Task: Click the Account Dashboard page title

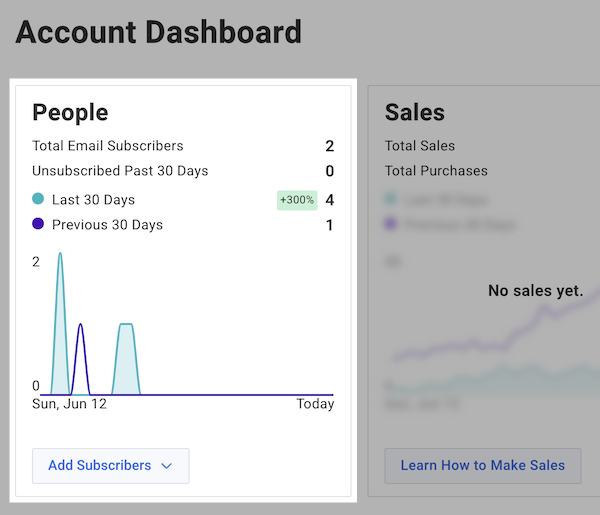Action: [158, 32]
